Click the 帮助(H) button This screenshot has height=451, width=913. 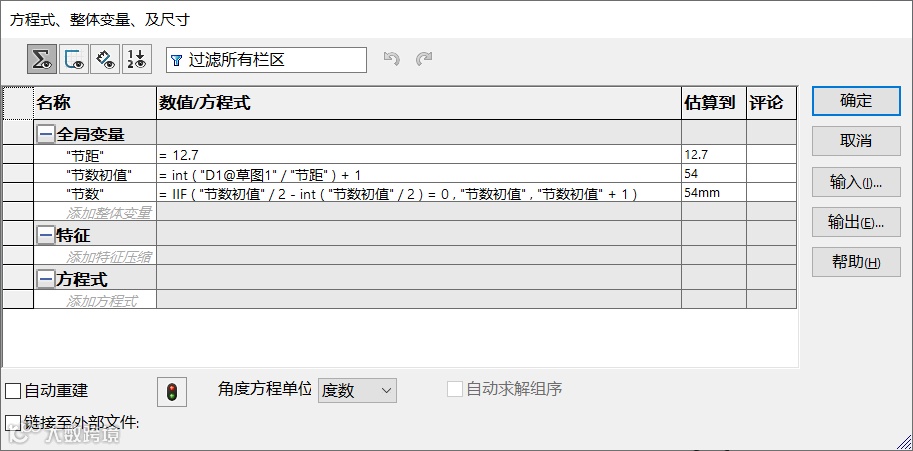(856, 262)
